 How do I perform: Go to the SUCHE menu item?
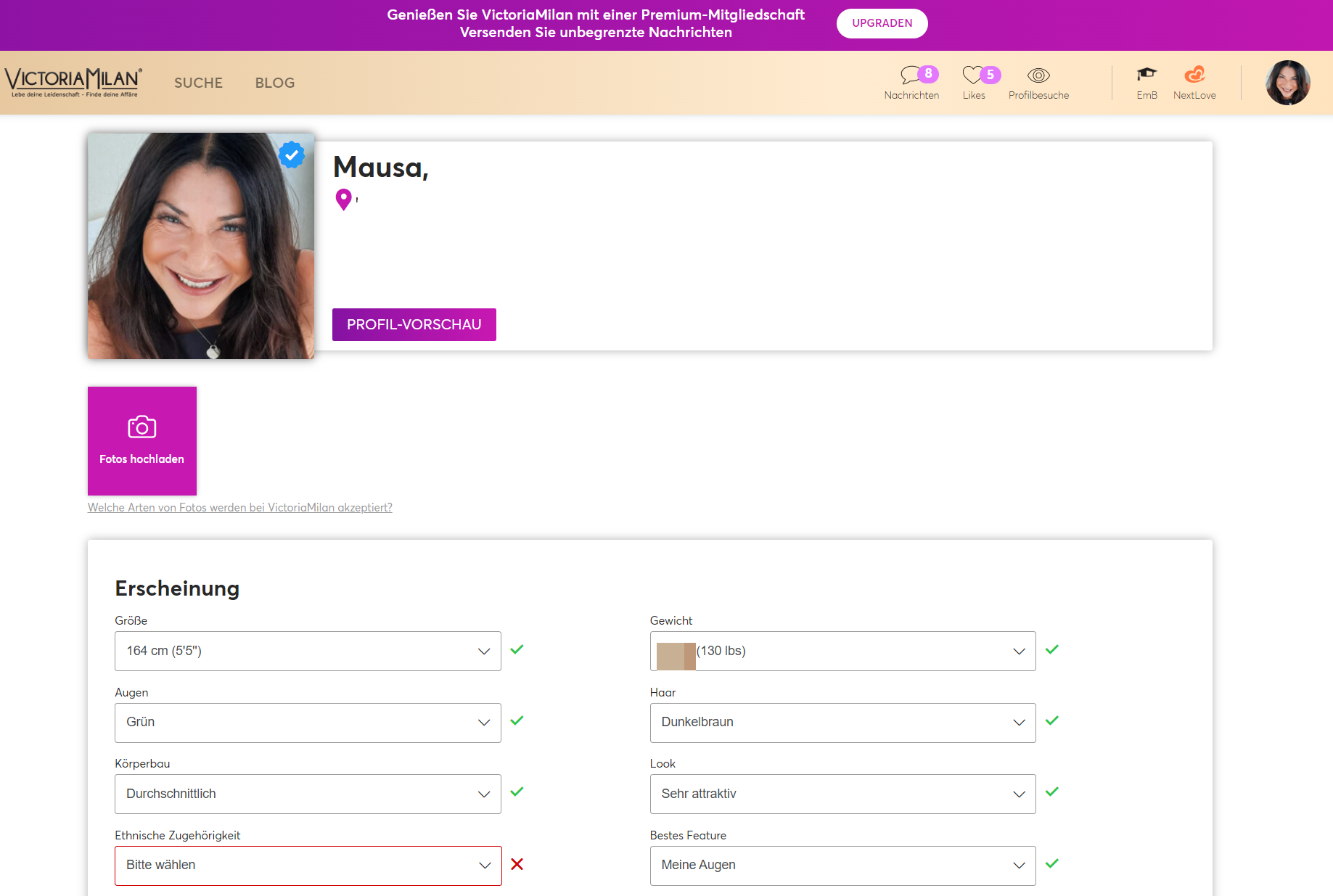coord(198,83)
